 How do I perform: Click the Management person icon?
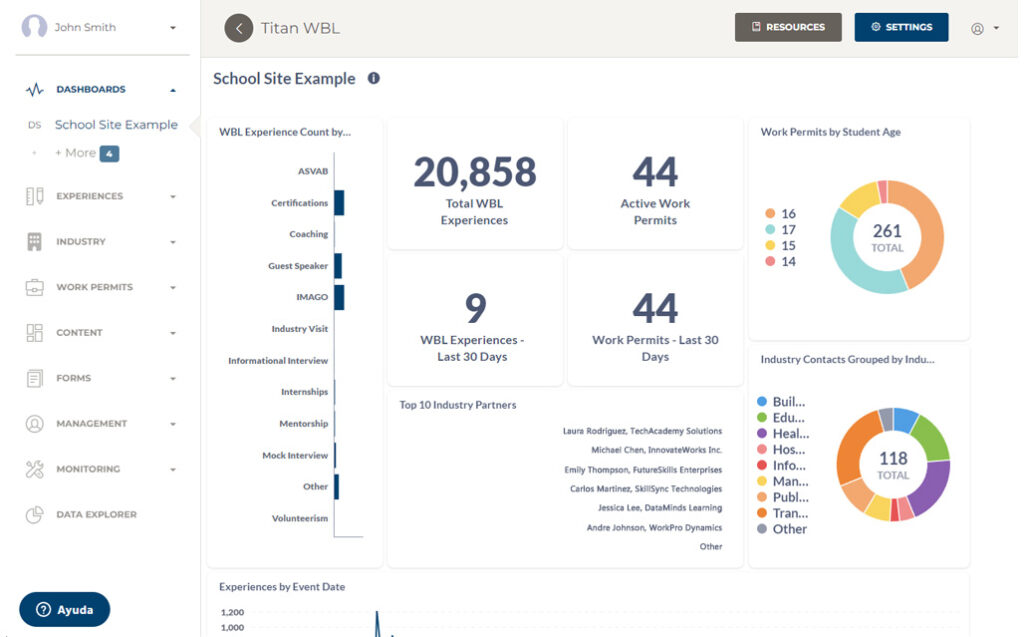(x=35, y=424)
